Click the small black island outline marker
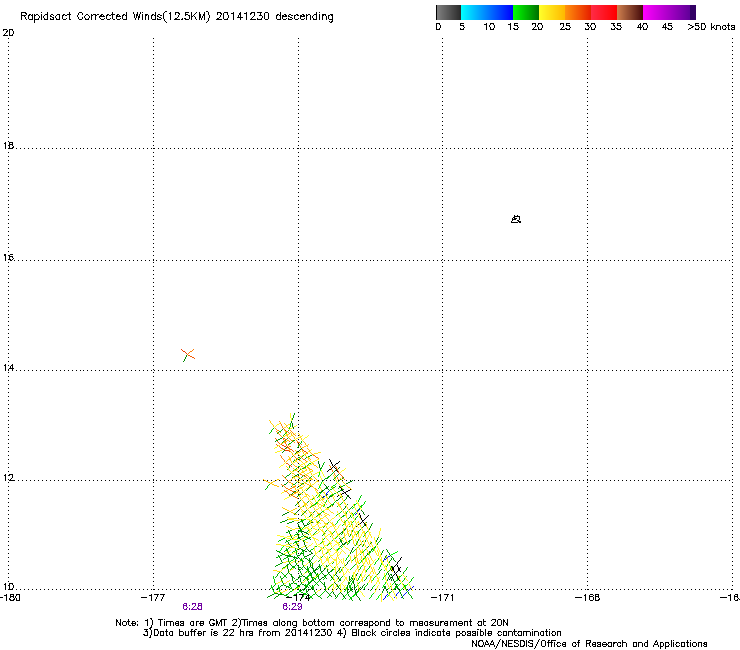The height and width of the screenshot is (650, 740). click(x=516, y=219)
